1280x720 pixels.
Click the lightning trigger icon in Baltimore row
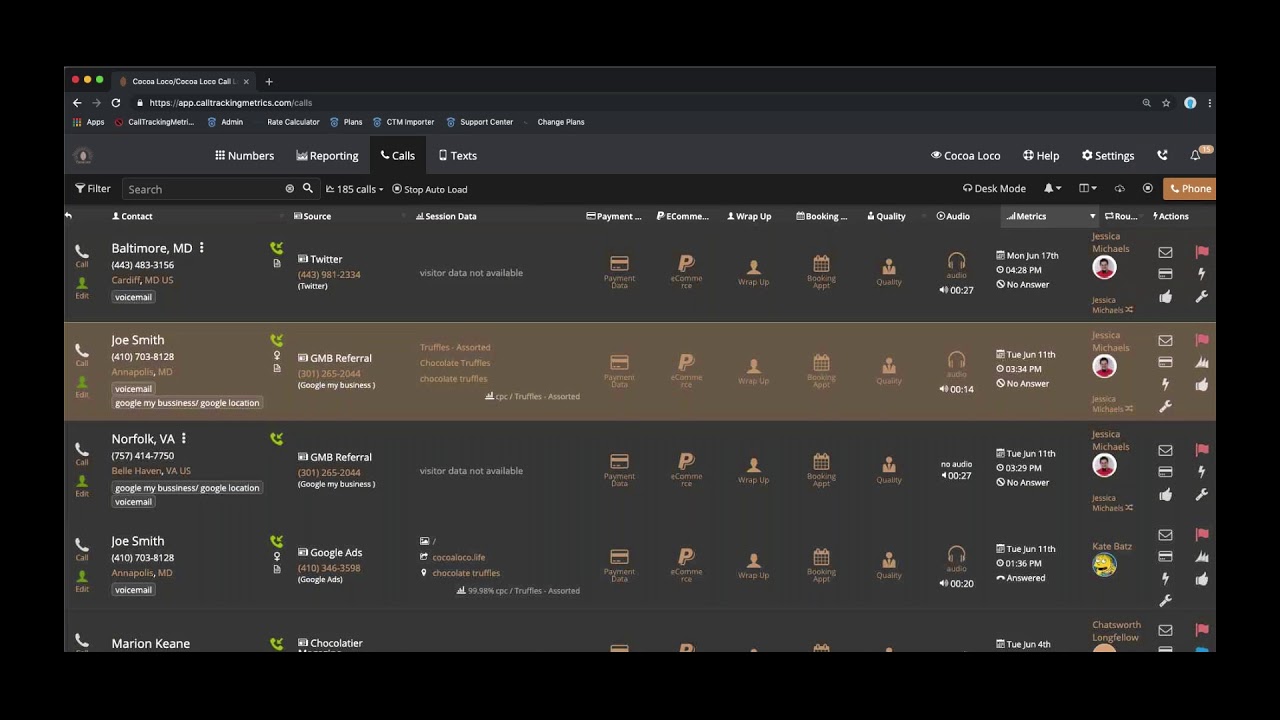pos(1202,274)
